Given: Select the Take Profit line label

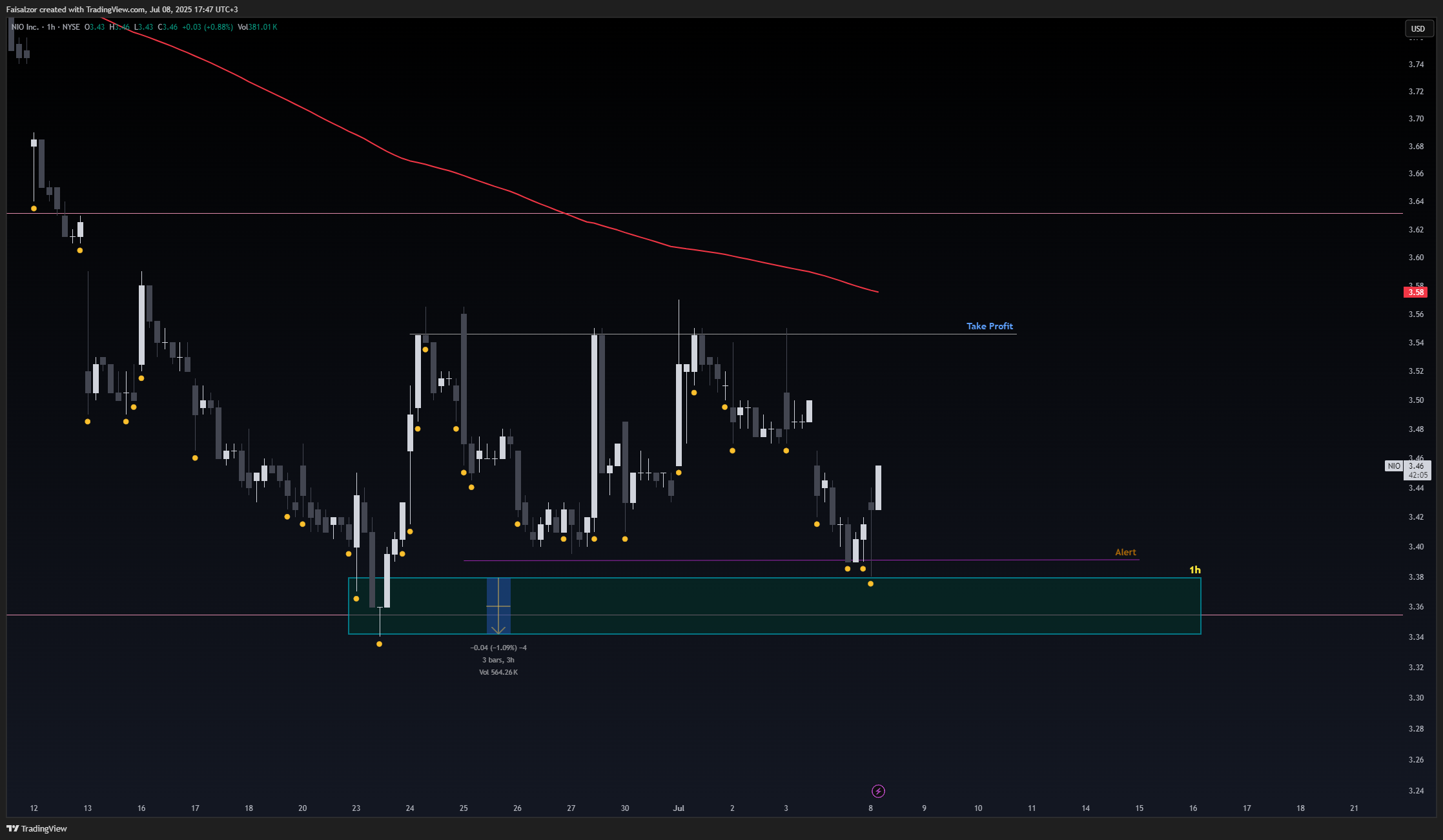Looking at the screenshot, I should click(989, 326).
